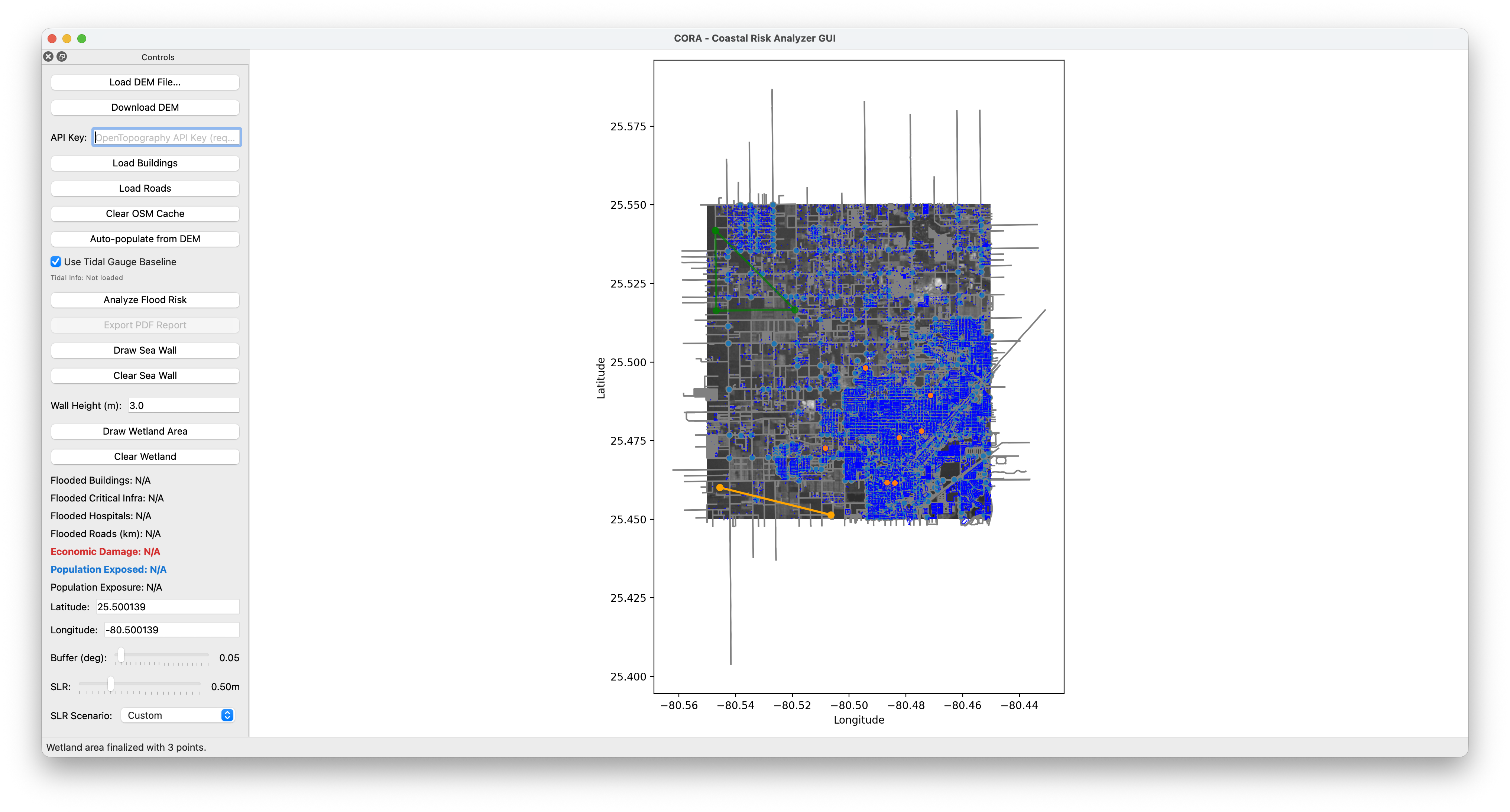Click the Load Roads button
1510x812 pixels.
(145, 189)
